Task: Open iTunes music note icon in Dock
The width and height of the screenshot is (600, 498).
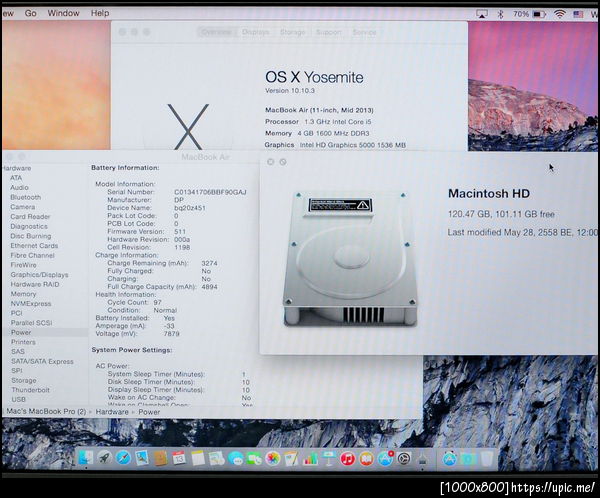Action: tap(347, 459)
